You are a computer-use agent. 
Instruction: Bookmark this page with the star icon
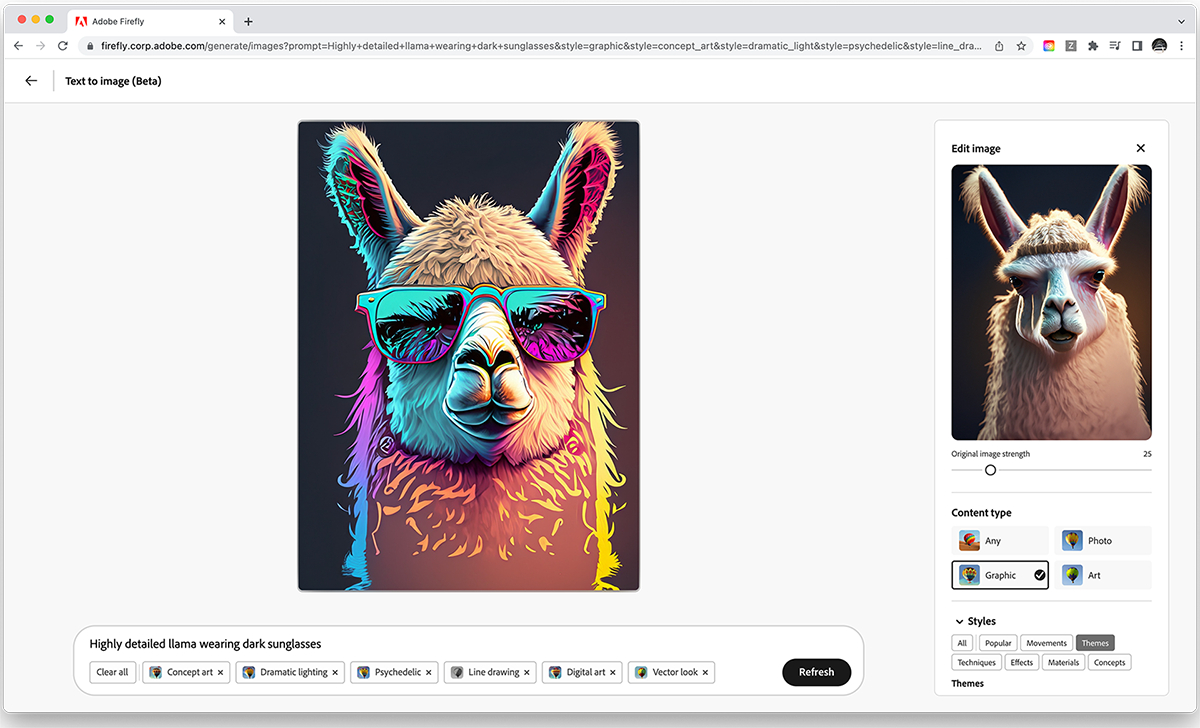coord(1021,46)
